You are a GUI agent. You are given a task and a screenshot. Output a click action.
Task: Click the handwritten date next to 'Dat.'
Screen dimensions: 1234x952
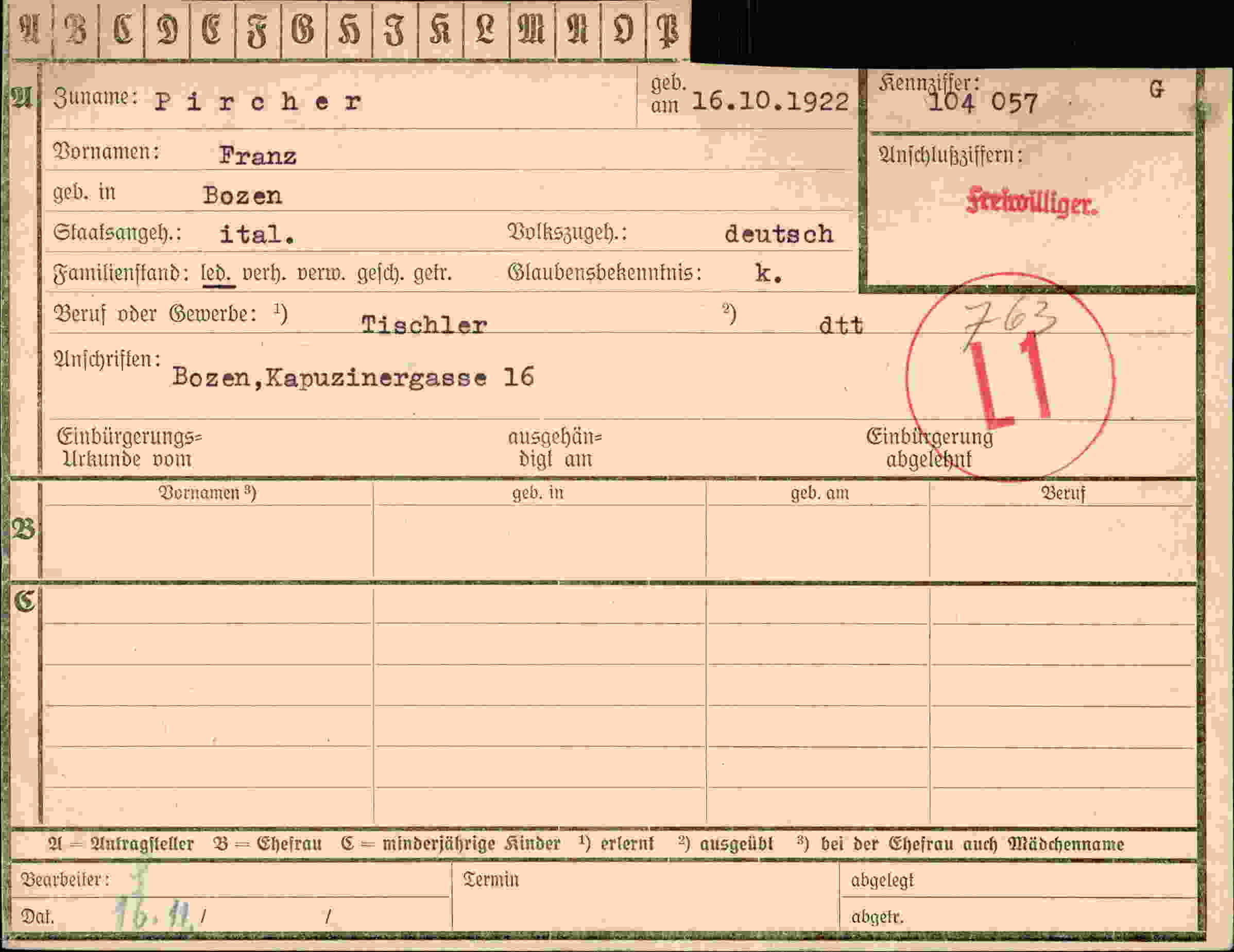pos(155,914)
